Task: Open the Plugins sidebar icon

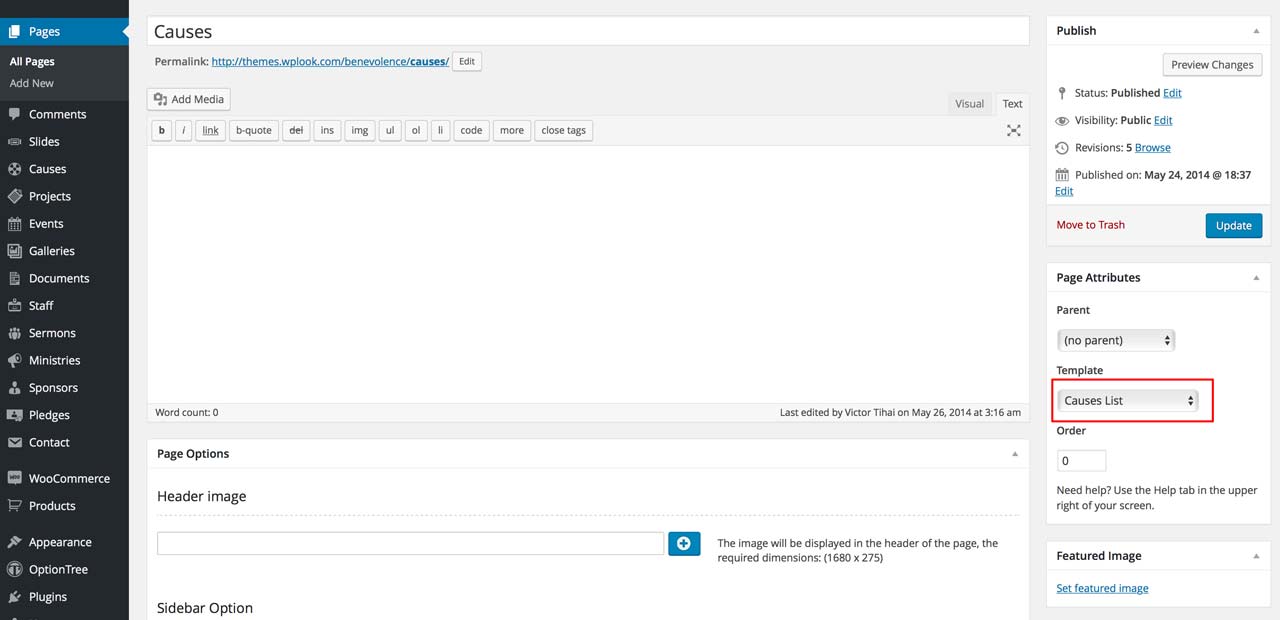Action: click(x=14, y=597)
